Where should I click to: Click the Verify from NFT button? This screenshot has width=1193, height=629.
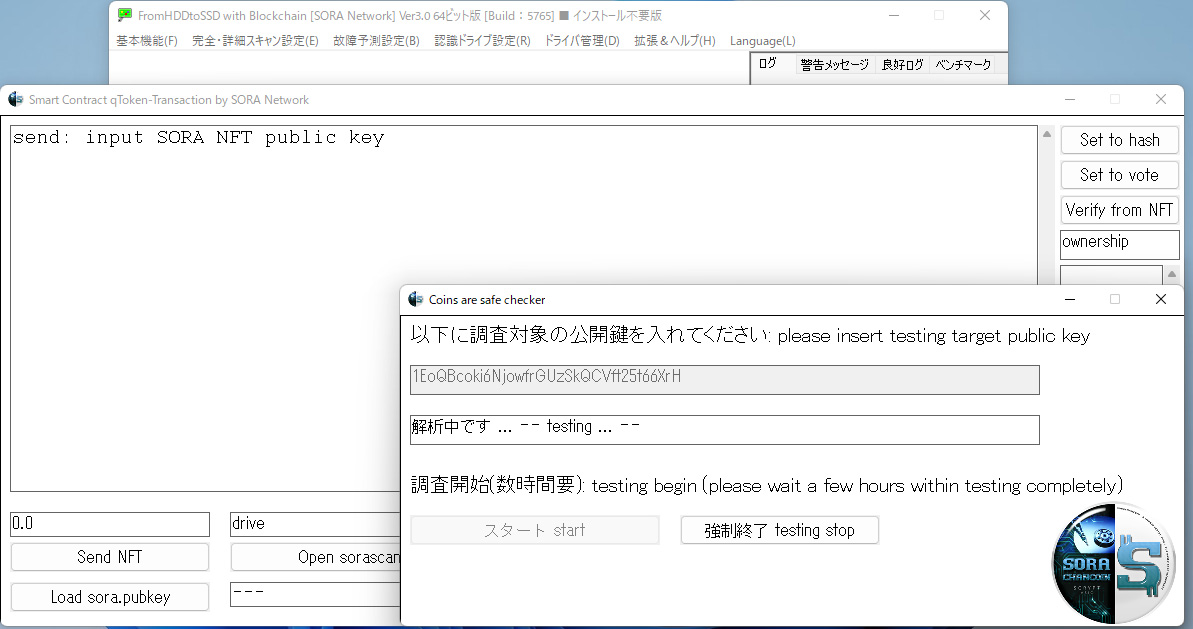(x=1119, y=210)
